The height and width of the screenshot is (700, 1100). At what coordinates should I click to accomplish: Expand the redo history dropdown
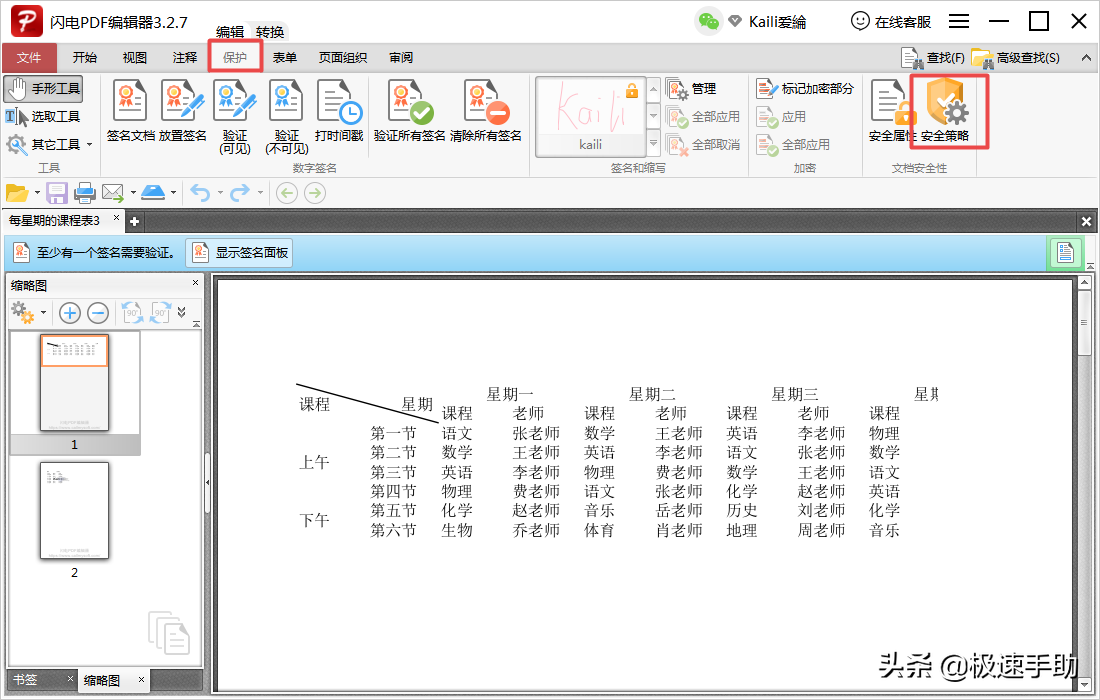click(x=260, y=192)
